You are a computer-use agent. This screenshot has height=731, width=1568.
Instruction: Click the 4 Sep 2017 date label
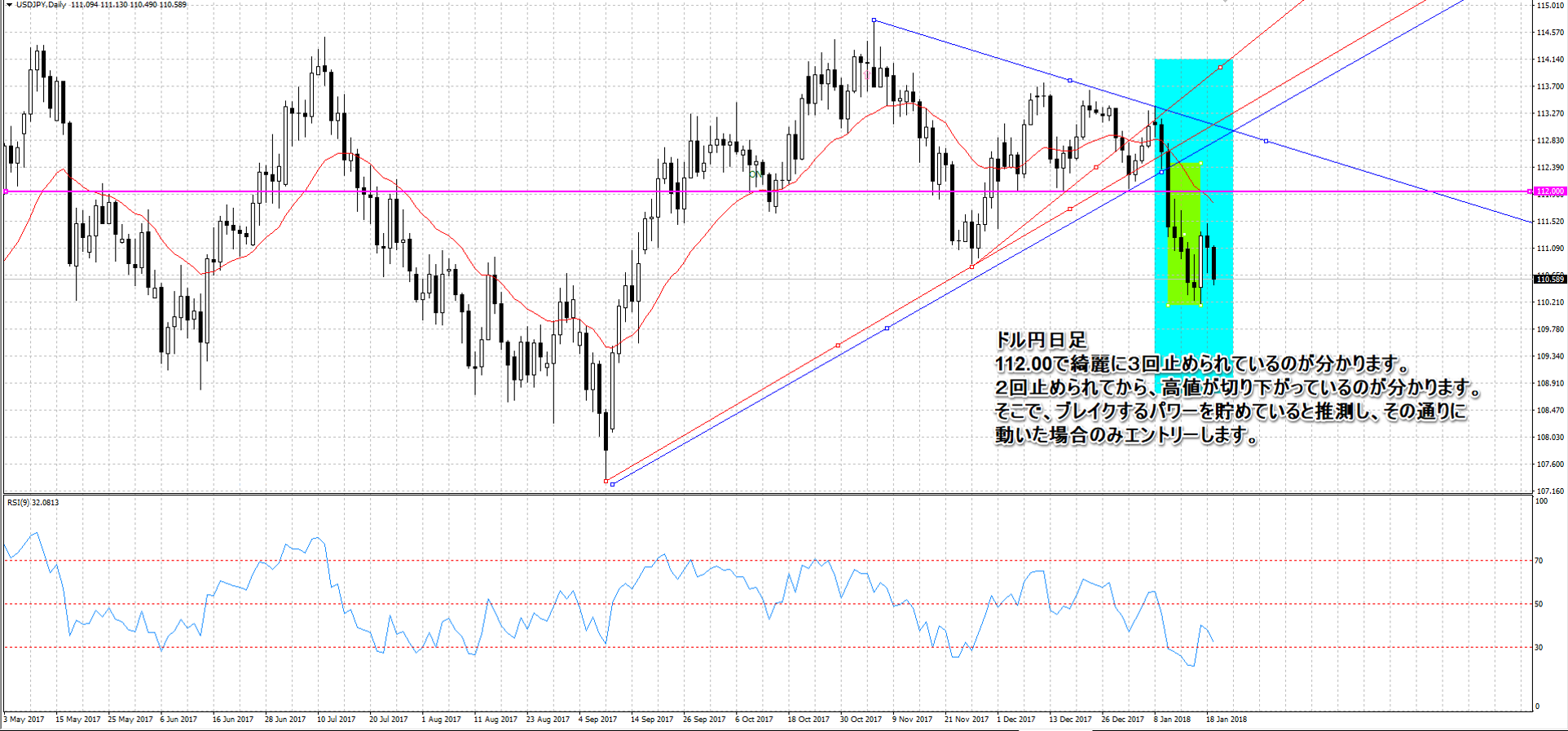(597, 720)
